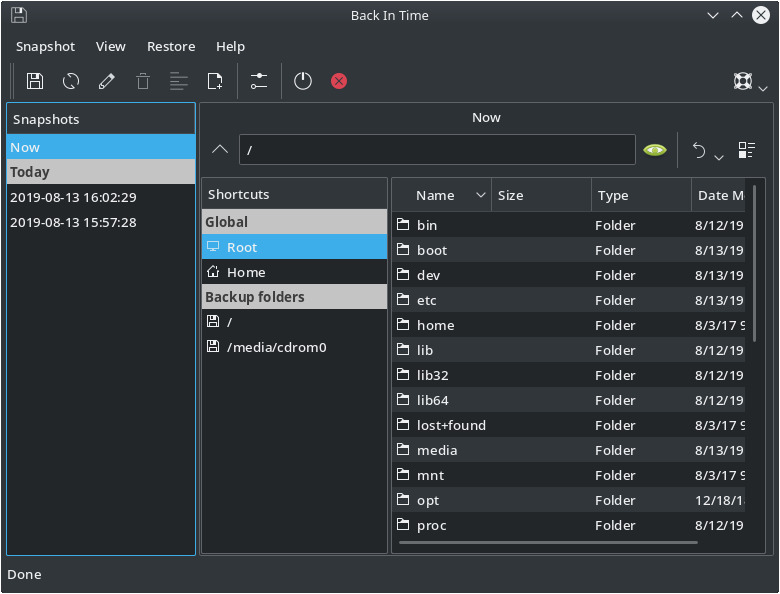This screenshot has height=594, width=780.
Task: Select the boot folder row
Action: (x=569, y=250)
